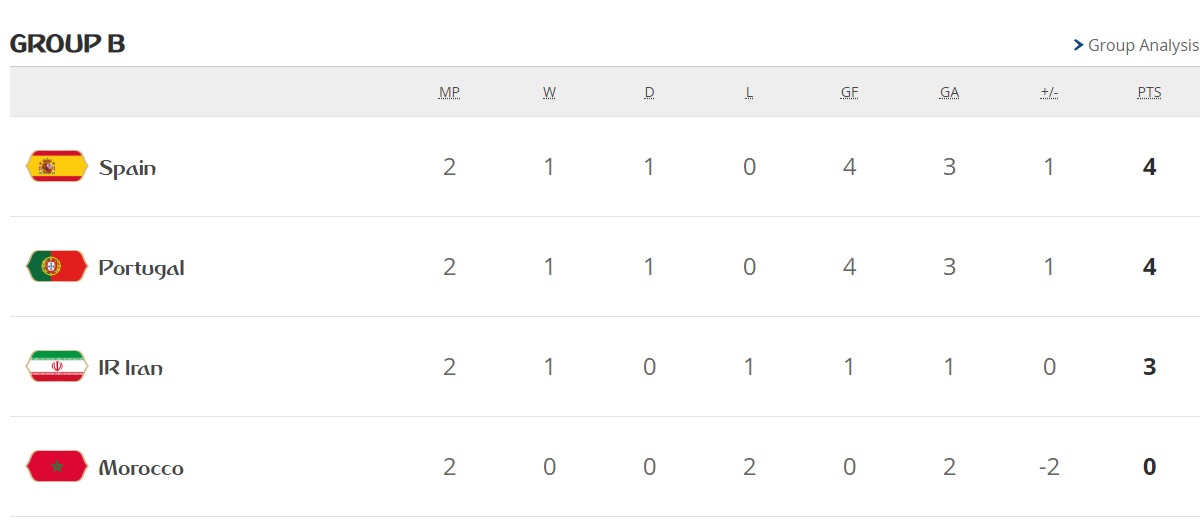
Task: Click the MP column header
Action: coord(449,92)
